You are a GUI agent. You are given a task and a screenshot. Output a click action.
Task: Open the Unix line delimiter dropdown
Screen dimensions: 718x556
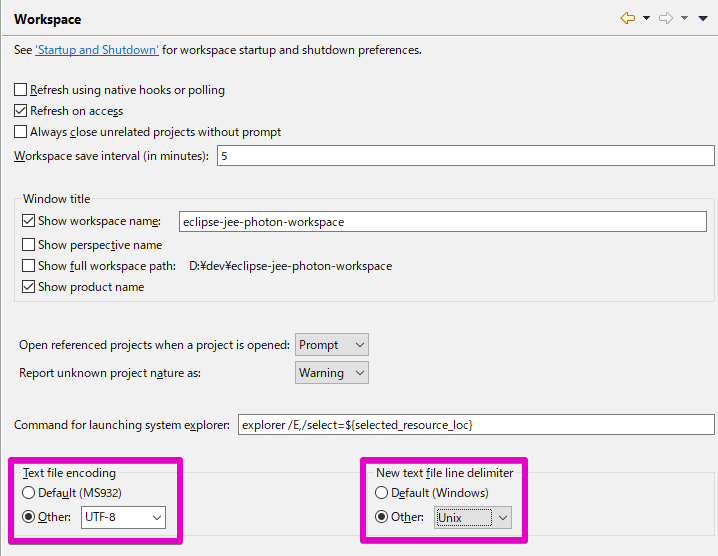tap(473, 518)
